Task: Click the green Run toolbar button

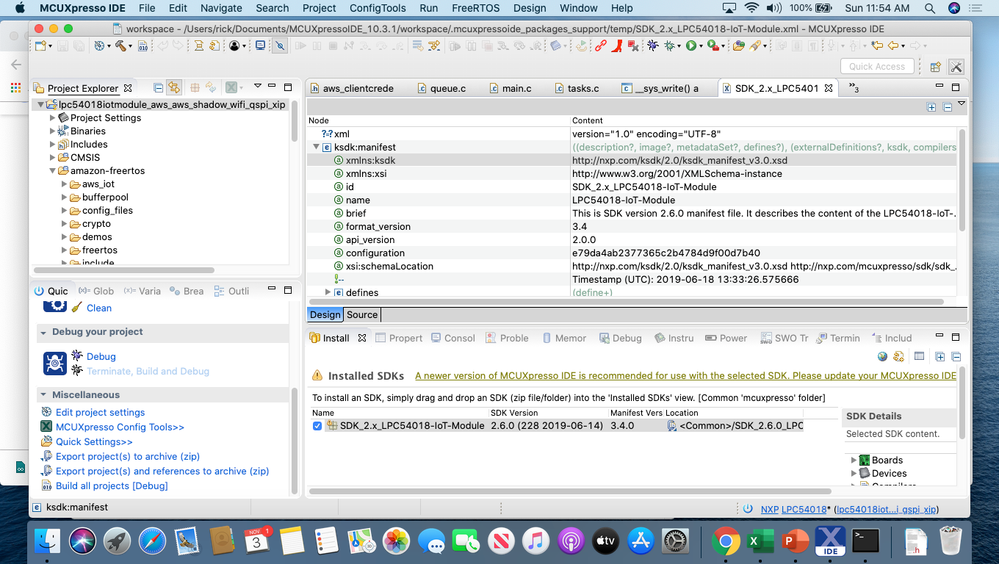Action: 691,46
